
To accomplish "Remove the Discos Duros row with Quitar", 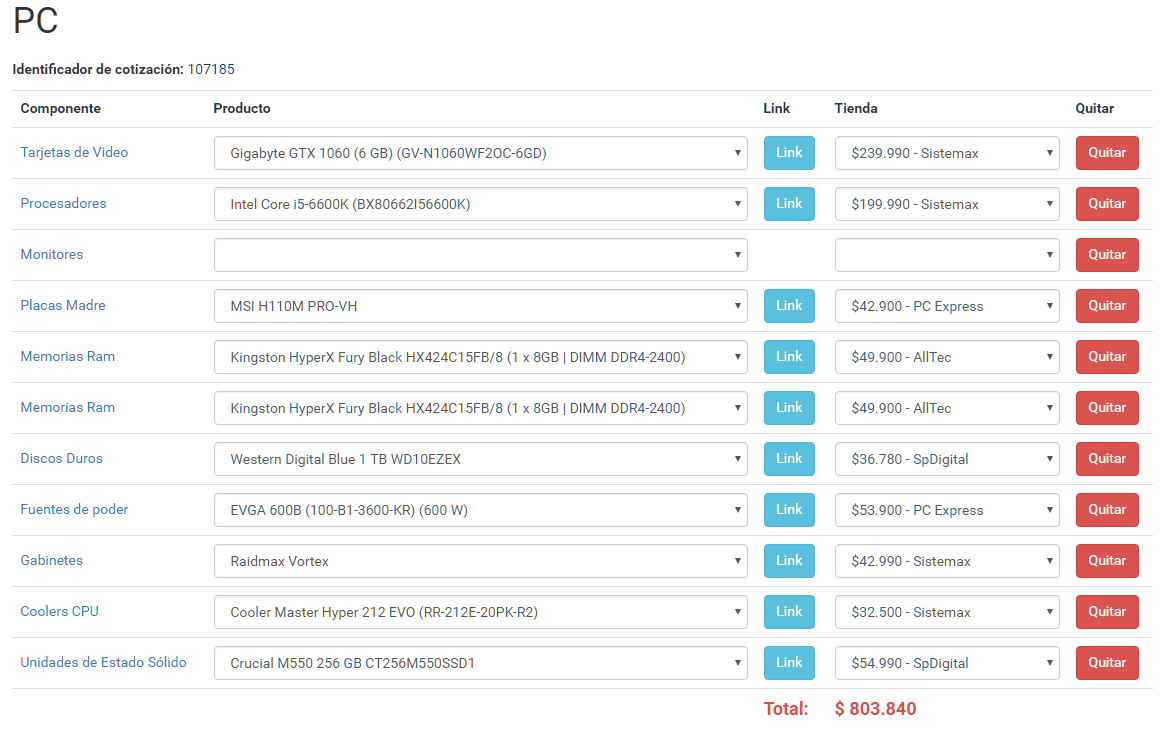I will tap(1107, 459).
